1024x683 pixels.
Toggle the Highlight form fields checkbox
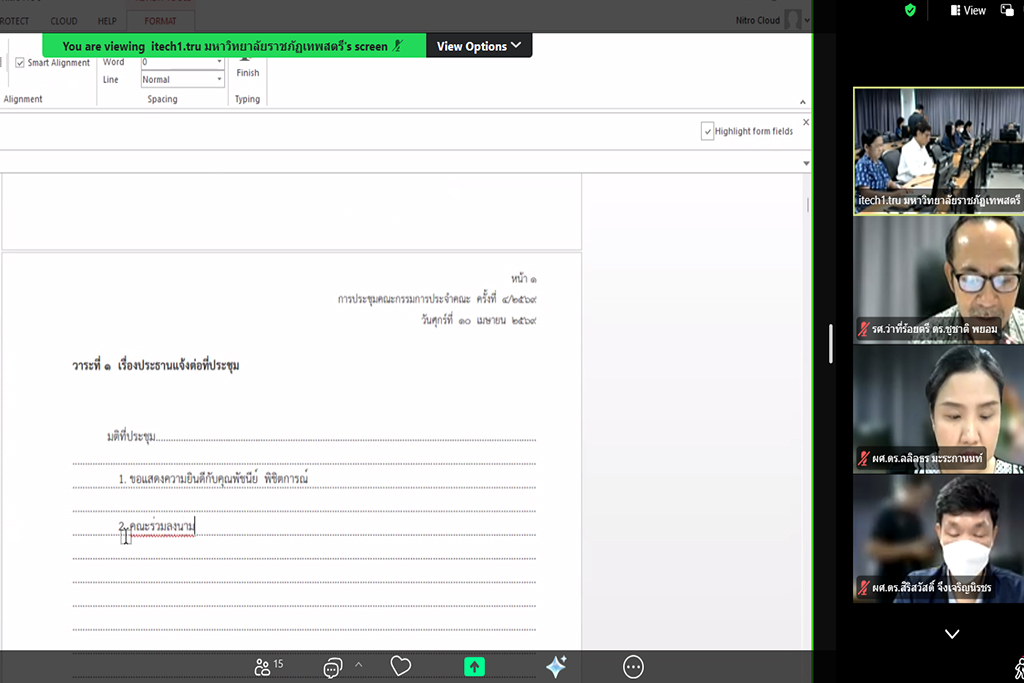coord(708,131)
